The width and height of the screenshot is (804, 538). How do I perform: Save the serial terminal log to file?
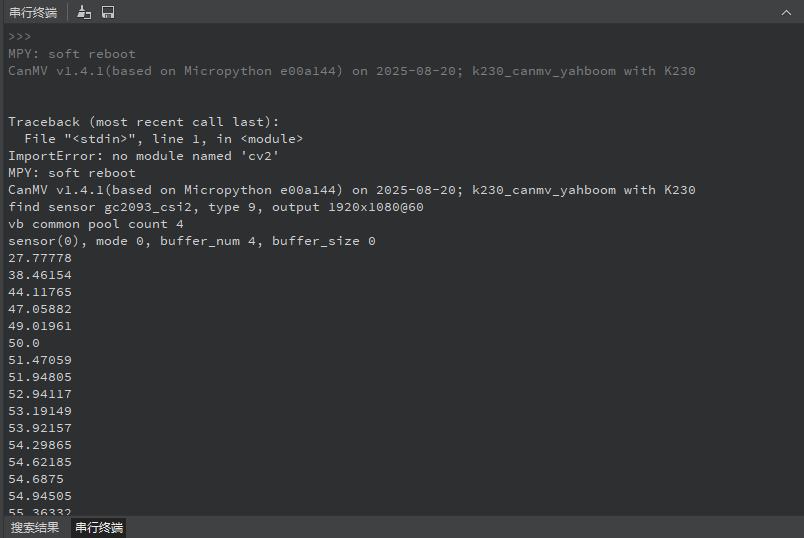tap(108, 12)
